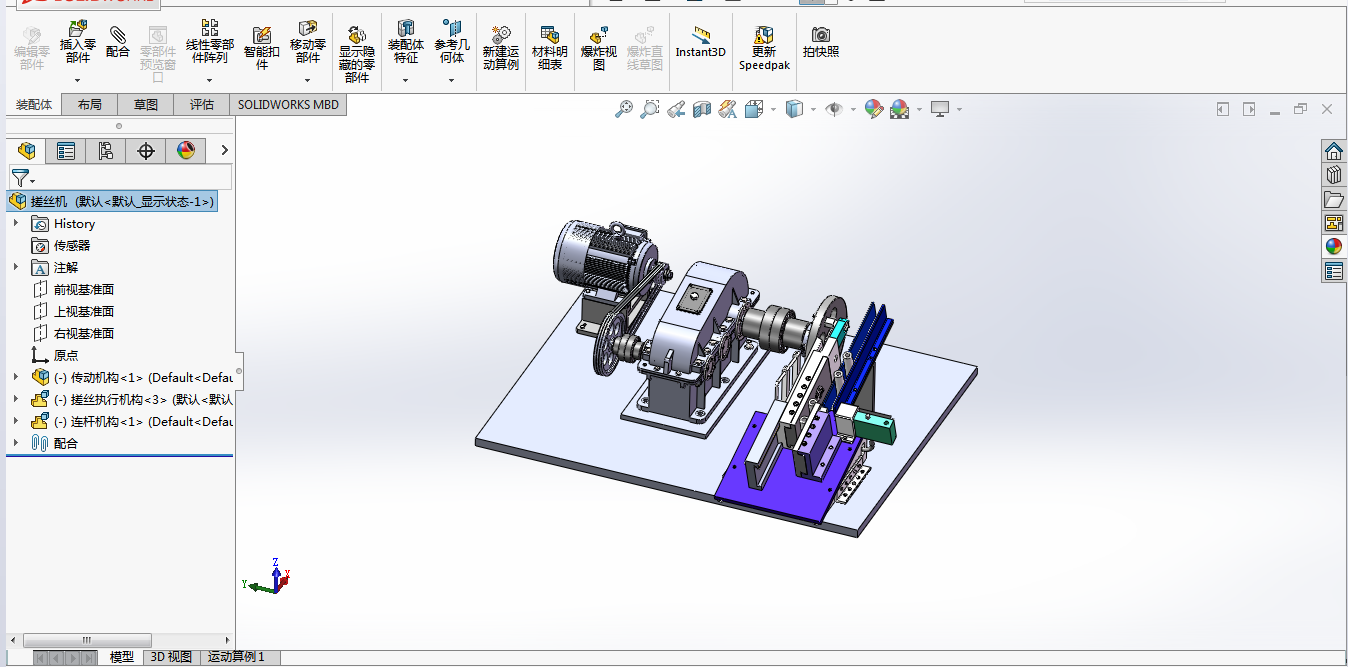Screen dimensions: 1348x667
Task: Select the Mate (配合) paperclip tool
Action: 118,42
